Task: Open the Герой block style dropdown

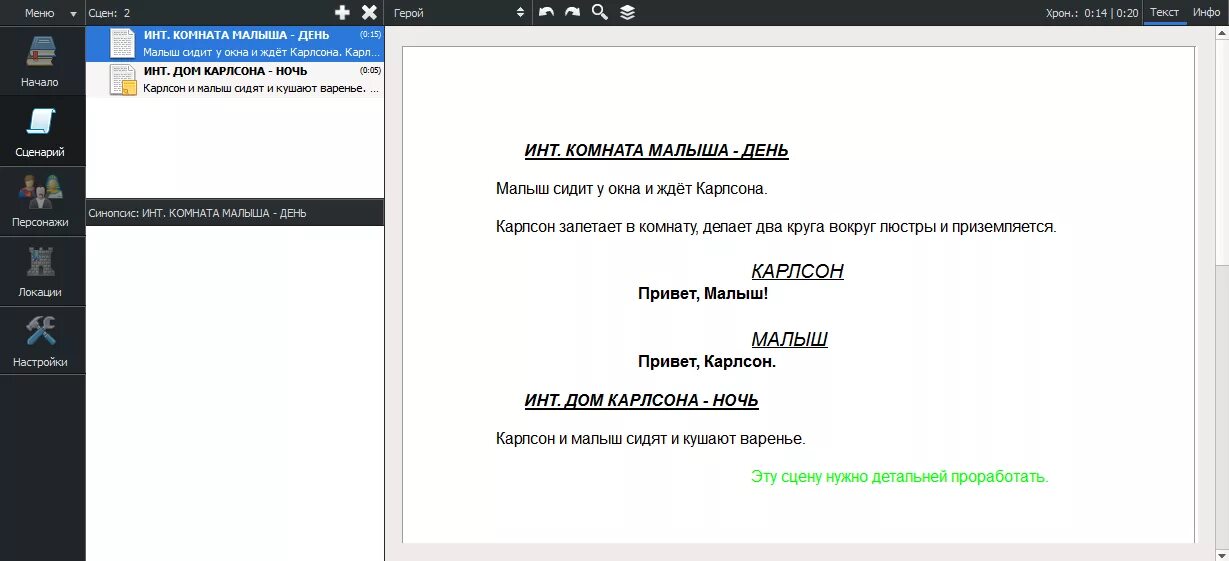Action: 458,13
